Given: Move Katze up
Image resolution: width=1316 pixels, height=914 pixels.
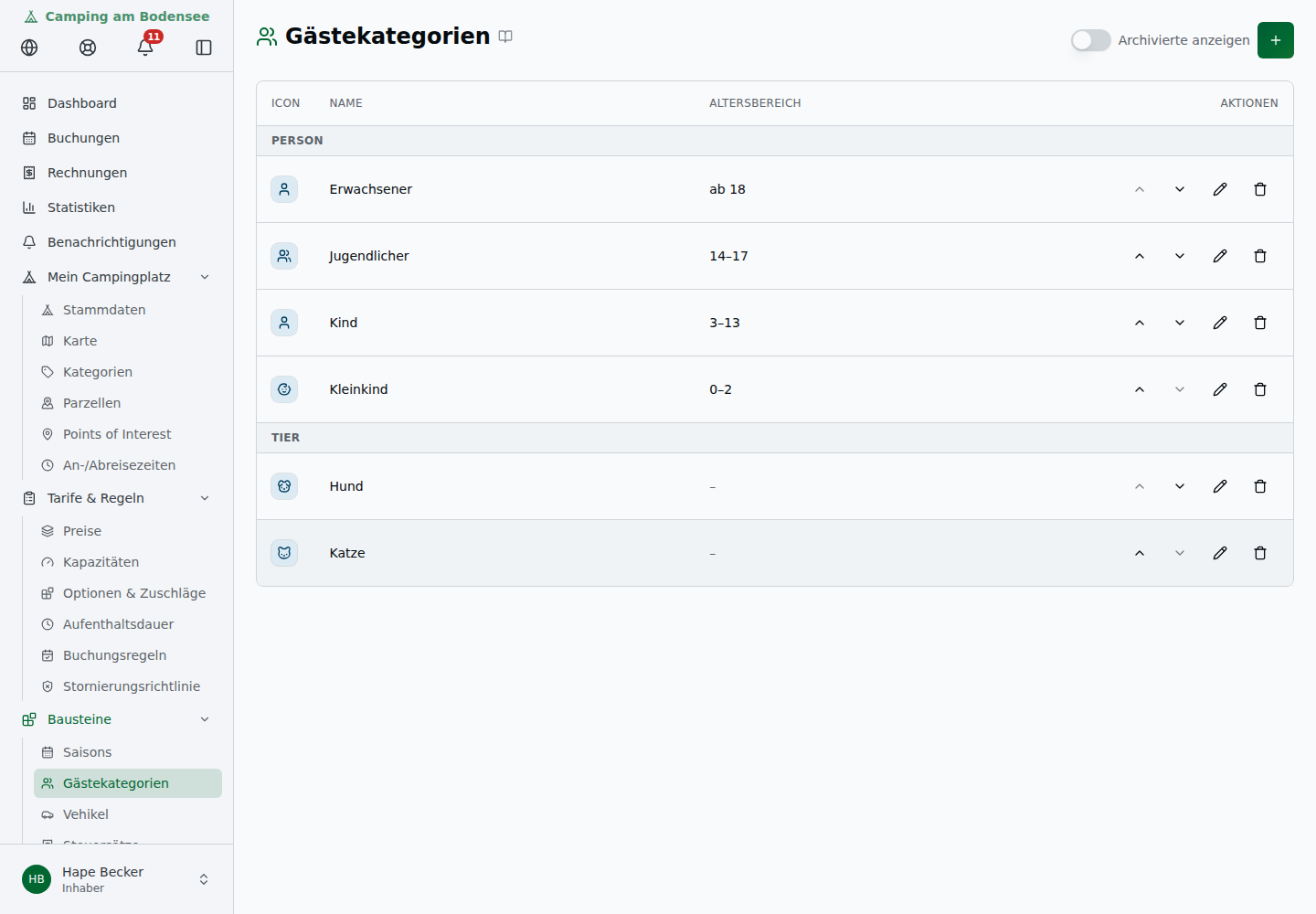Looking at the screenshot, I should (1140, 553).
